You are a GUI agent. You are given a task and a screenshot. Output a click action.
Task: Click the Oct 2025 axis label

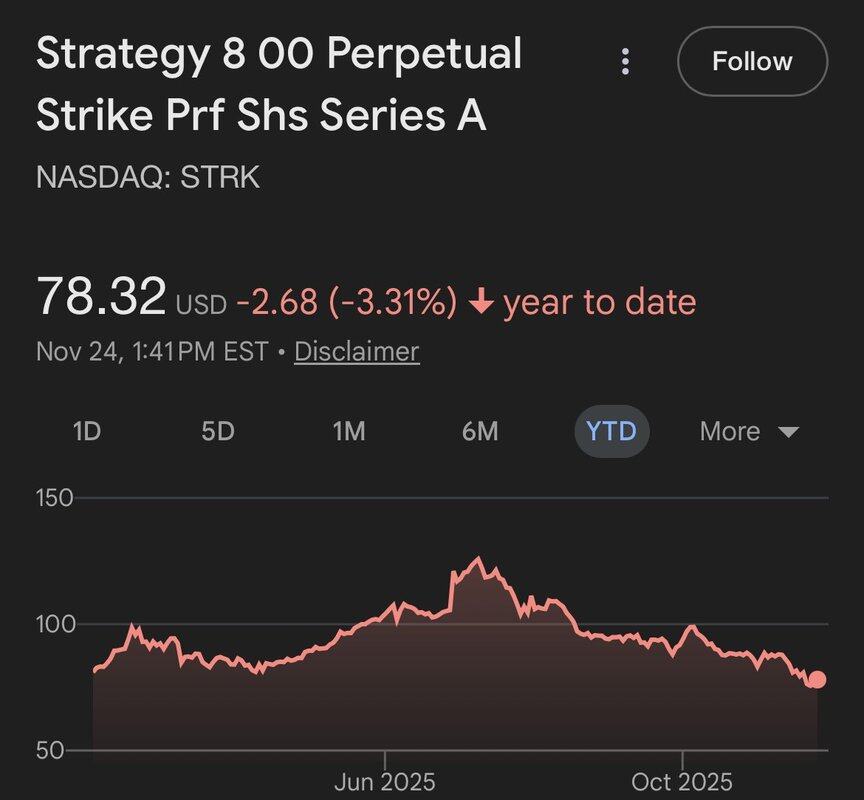pos(682,781)
